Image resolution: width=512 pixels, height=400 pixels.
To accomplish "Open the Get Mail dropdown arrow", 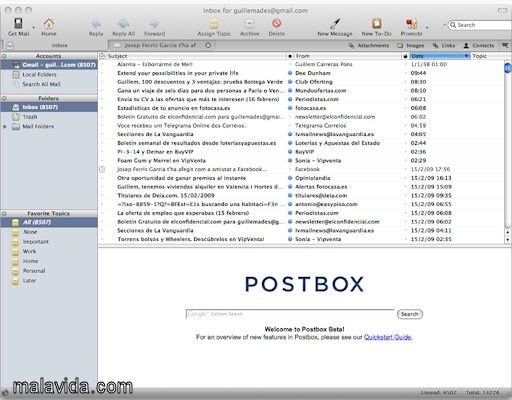I will 33,27.
